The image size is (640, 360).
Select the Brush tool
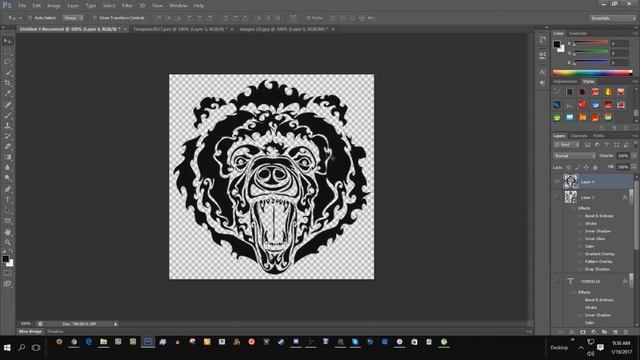pyautogui.click(x=7, y=115)
